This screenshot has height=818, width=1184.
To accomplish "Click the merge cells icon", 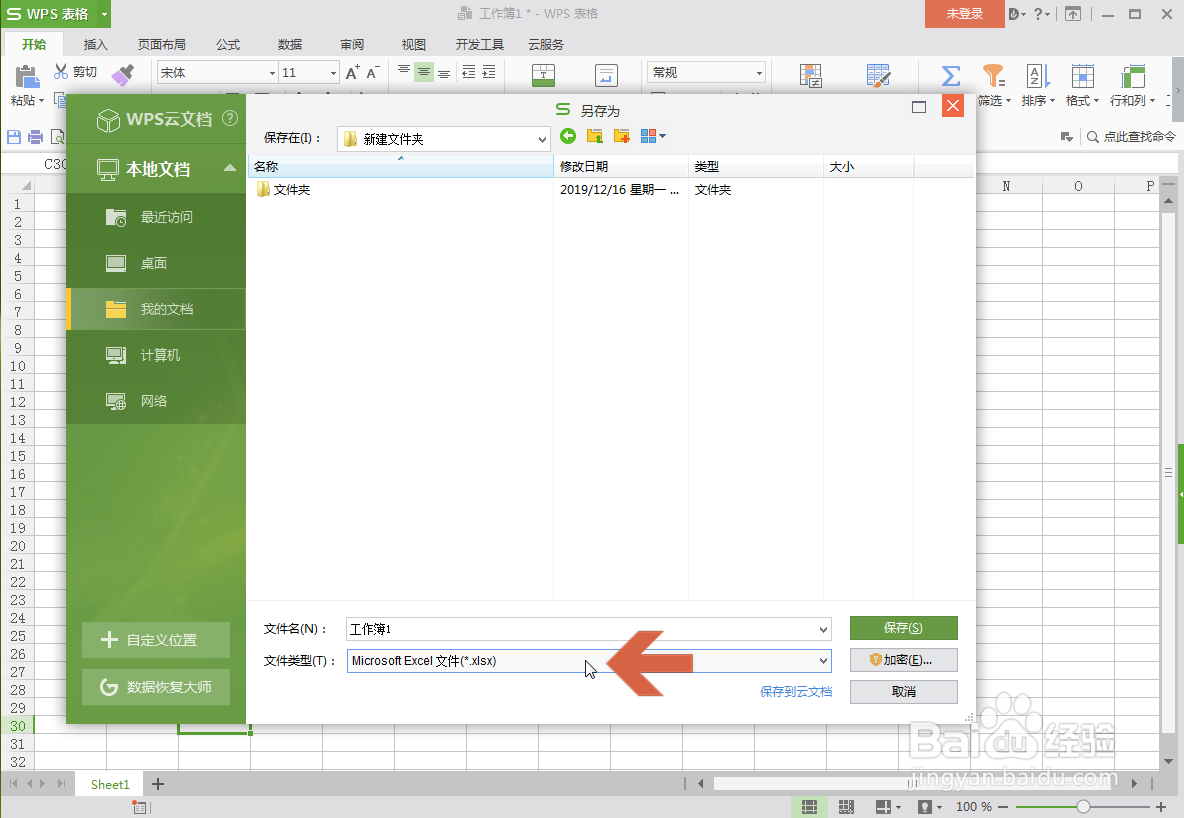I will pos(543,75).
